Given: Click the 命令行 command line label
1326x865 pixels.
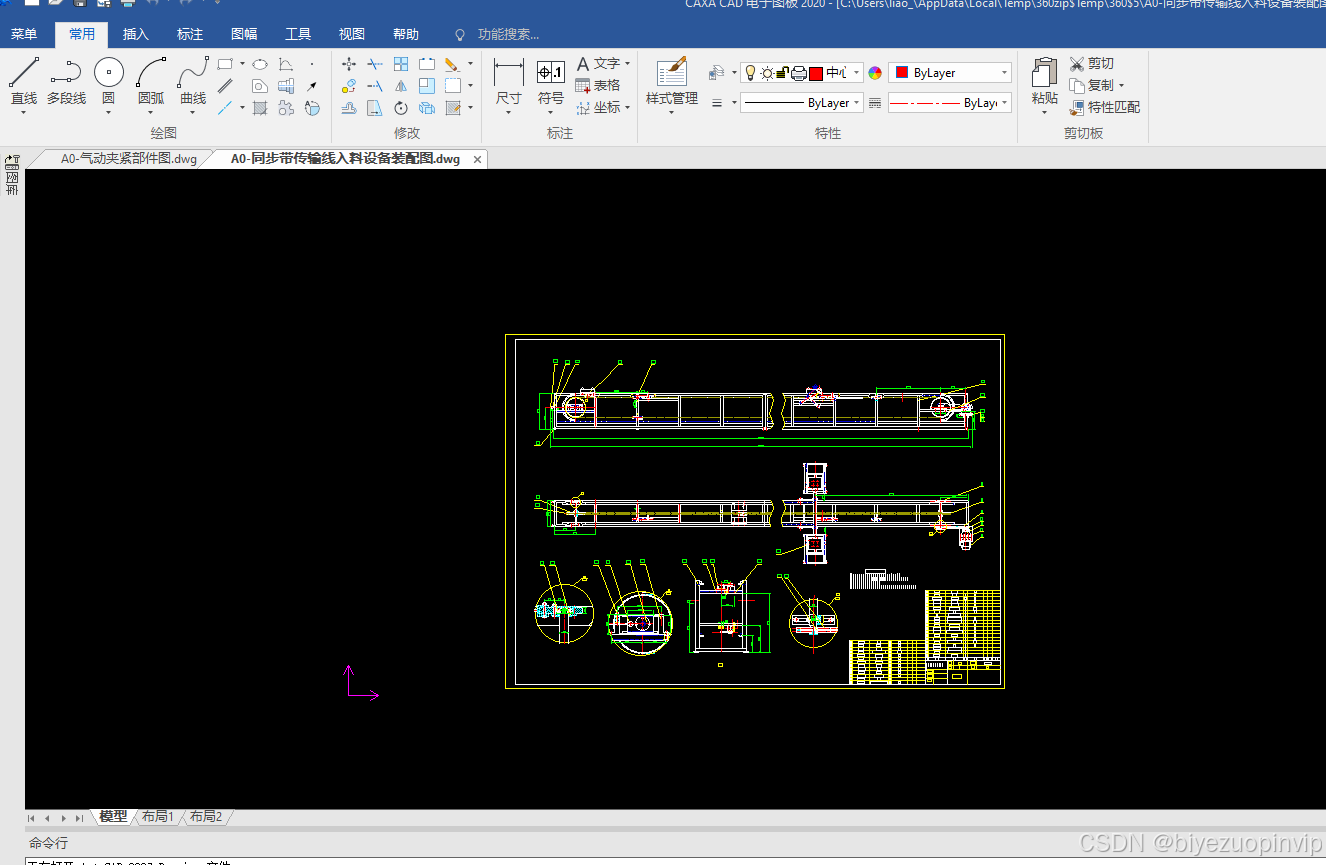Looking at the screenshot, I should (x=49, y=843).
